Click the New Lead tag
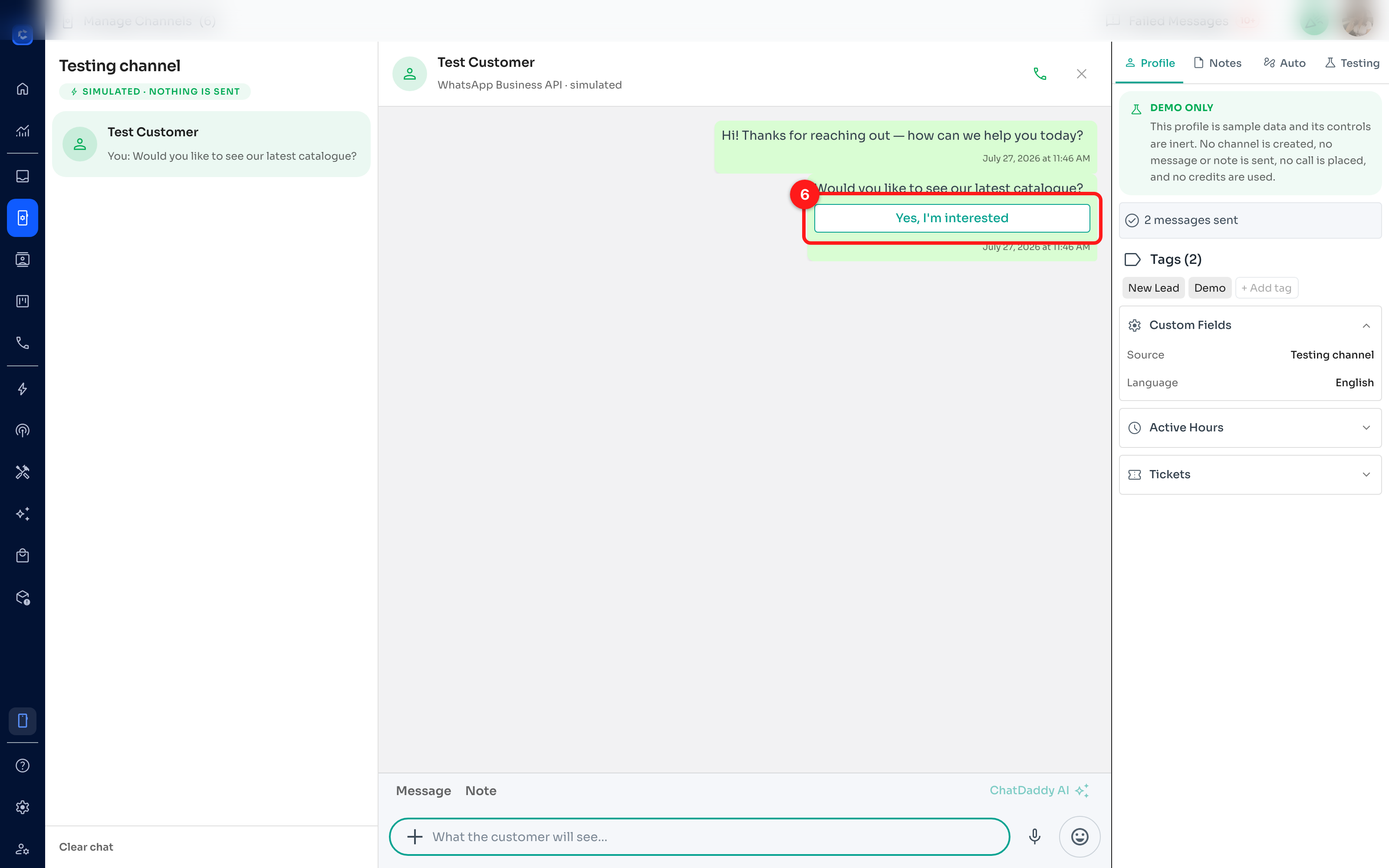Image resolution: width=1389 pixels, height=868 pixels. [x=1153, y=288]
